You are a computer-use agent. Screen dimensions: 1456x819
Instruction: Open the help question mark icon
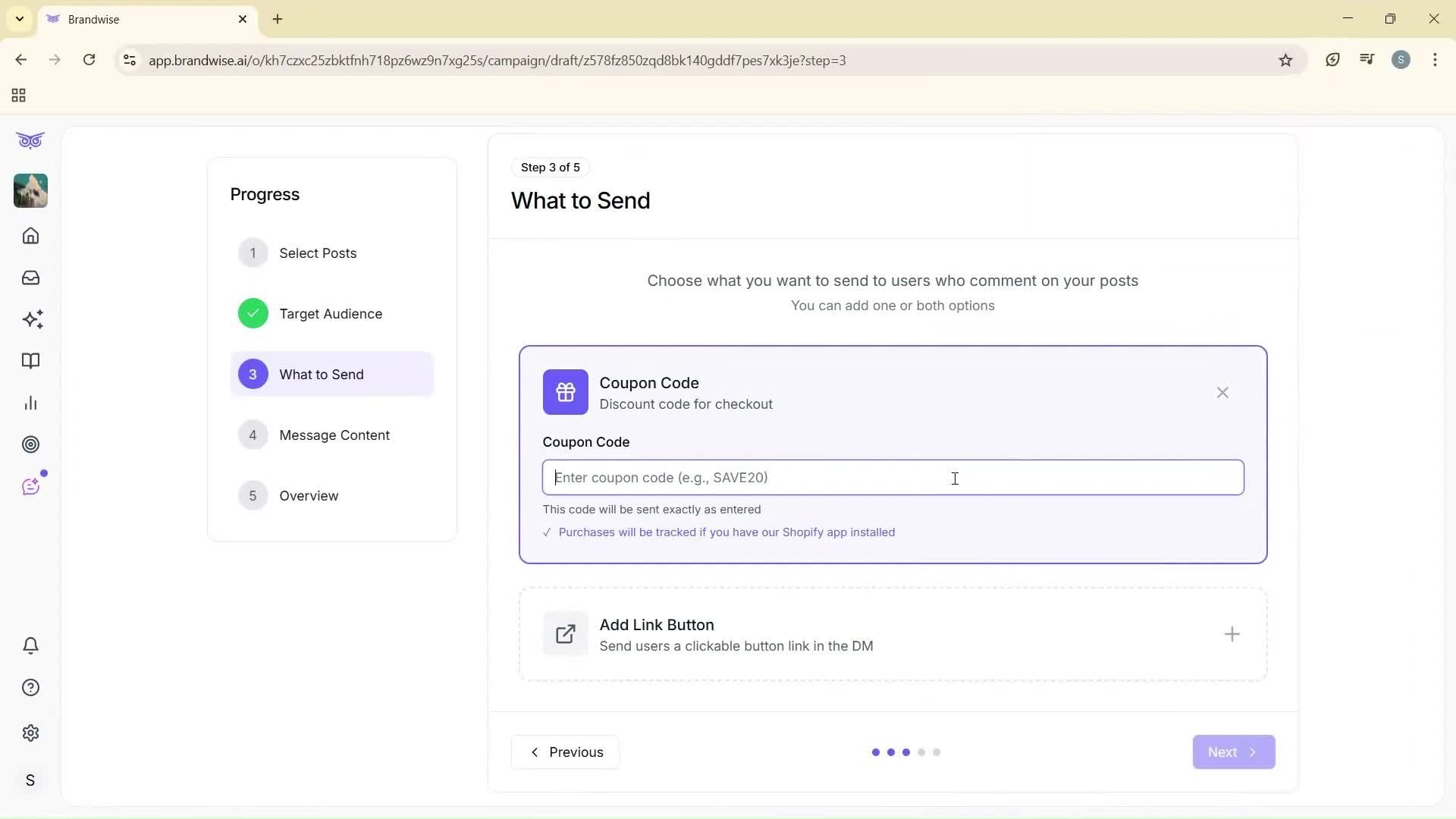(x=30, y=687)
